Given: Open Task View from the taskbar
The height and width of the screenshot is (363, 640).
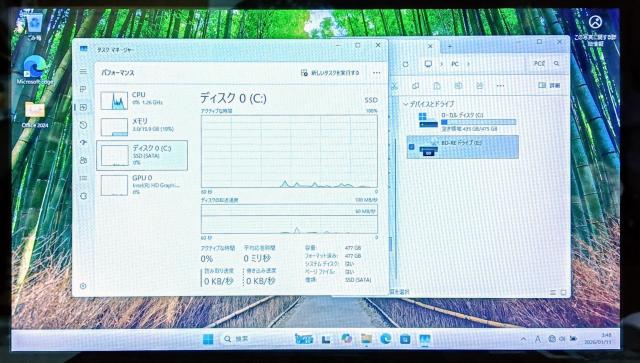Looking at the screenshot, I should 326,339.
